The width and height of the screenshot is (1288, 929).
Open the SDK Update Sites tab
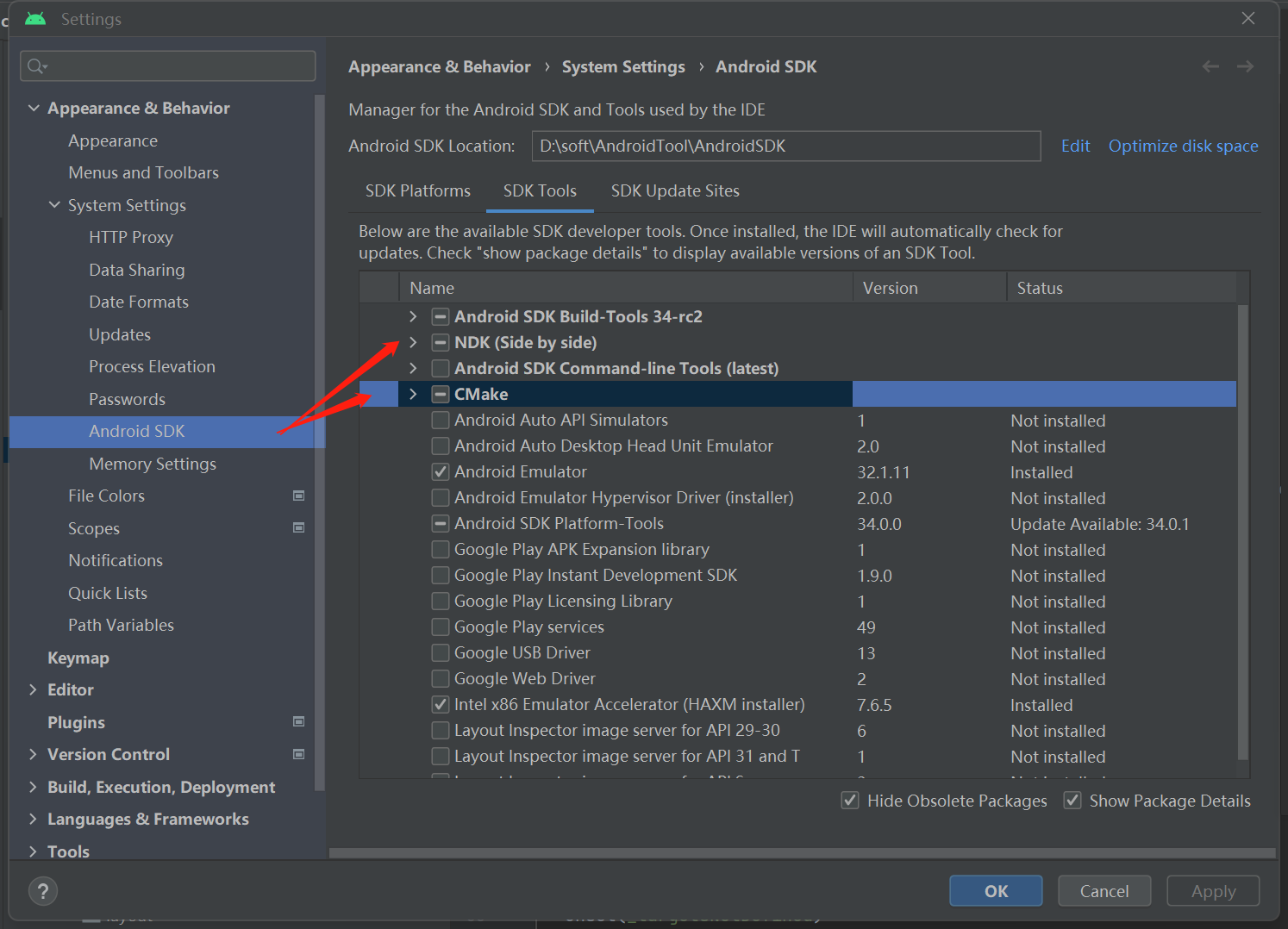point(675,190)
